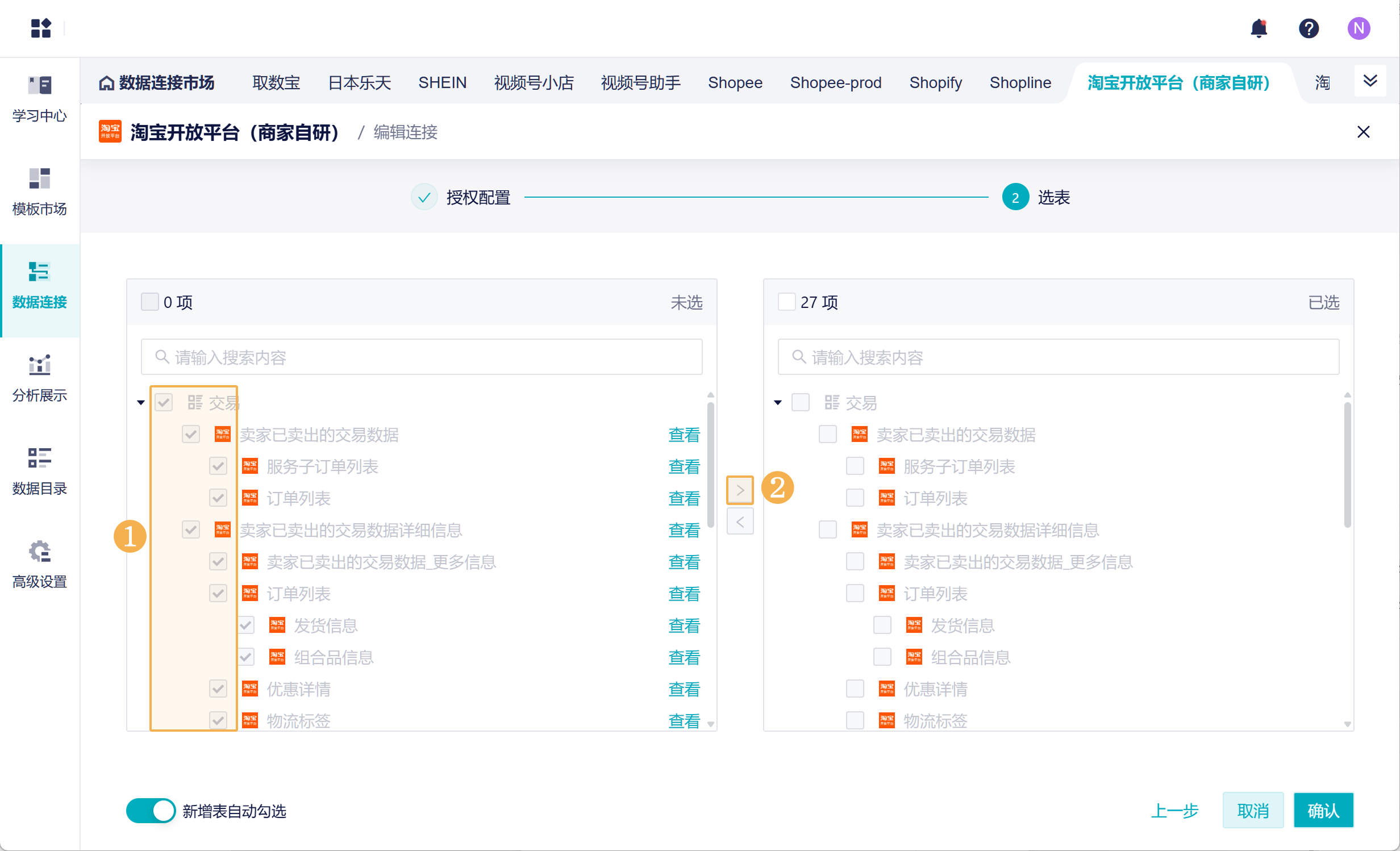
Task: Click the 已选 list scrollbar thumb
Action: click(x=1347, y=465)
